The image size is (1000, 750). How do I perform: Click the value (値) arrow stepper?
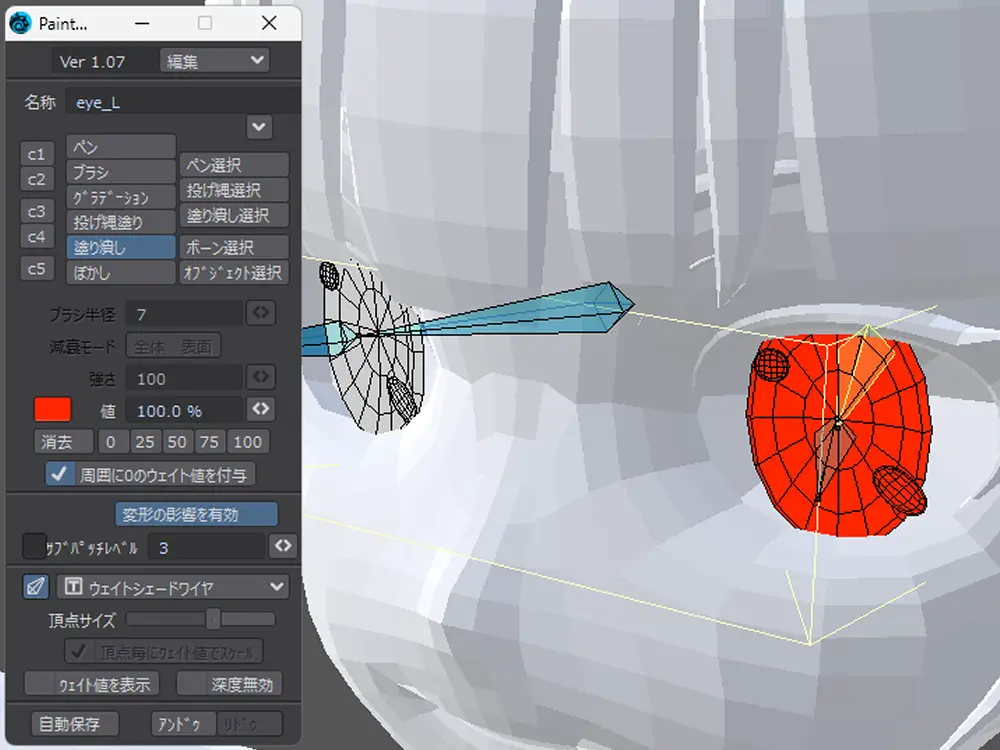pos(260,409)
